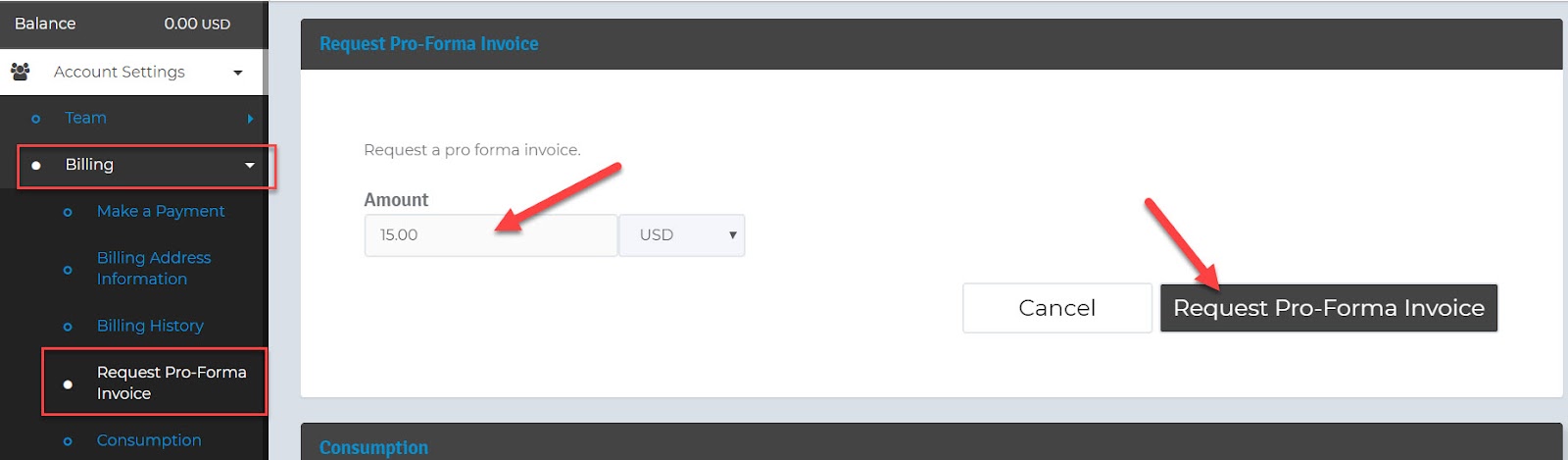The image size is (1568, 460).
Task: Click the Consumption panel header
Action: (931, 442)
